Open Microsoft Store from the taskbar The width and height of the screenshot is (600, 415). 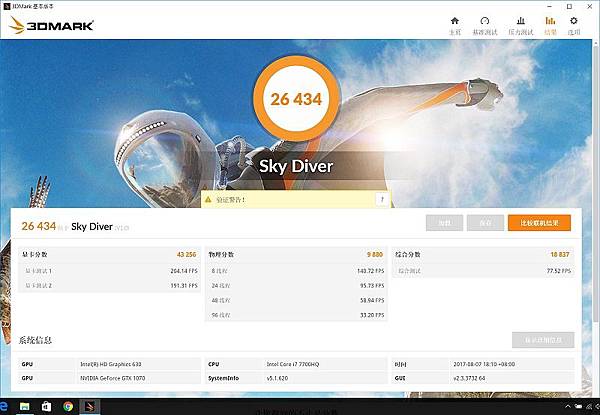(46, 406)
